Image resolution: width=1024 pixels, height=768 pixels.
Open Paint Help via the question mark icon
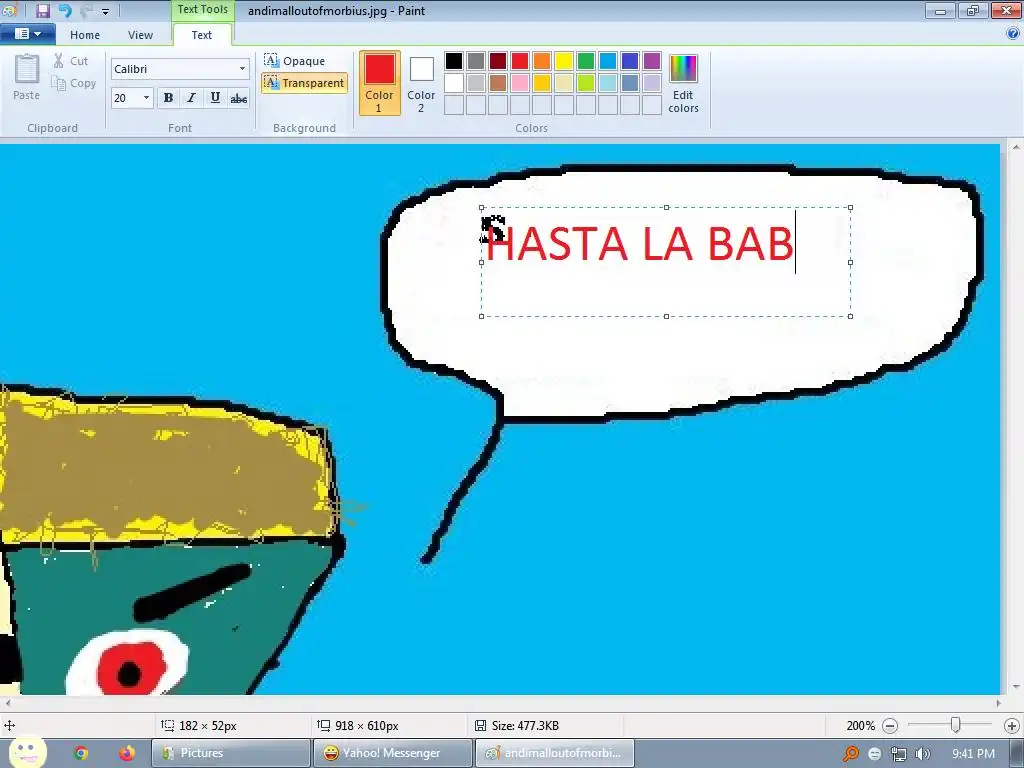1013,34
